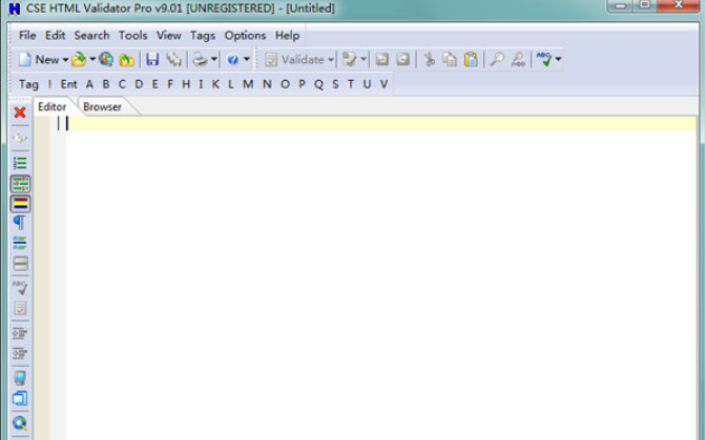
Task: Click the Save floppy disk icon
Action: pos(153,60)
